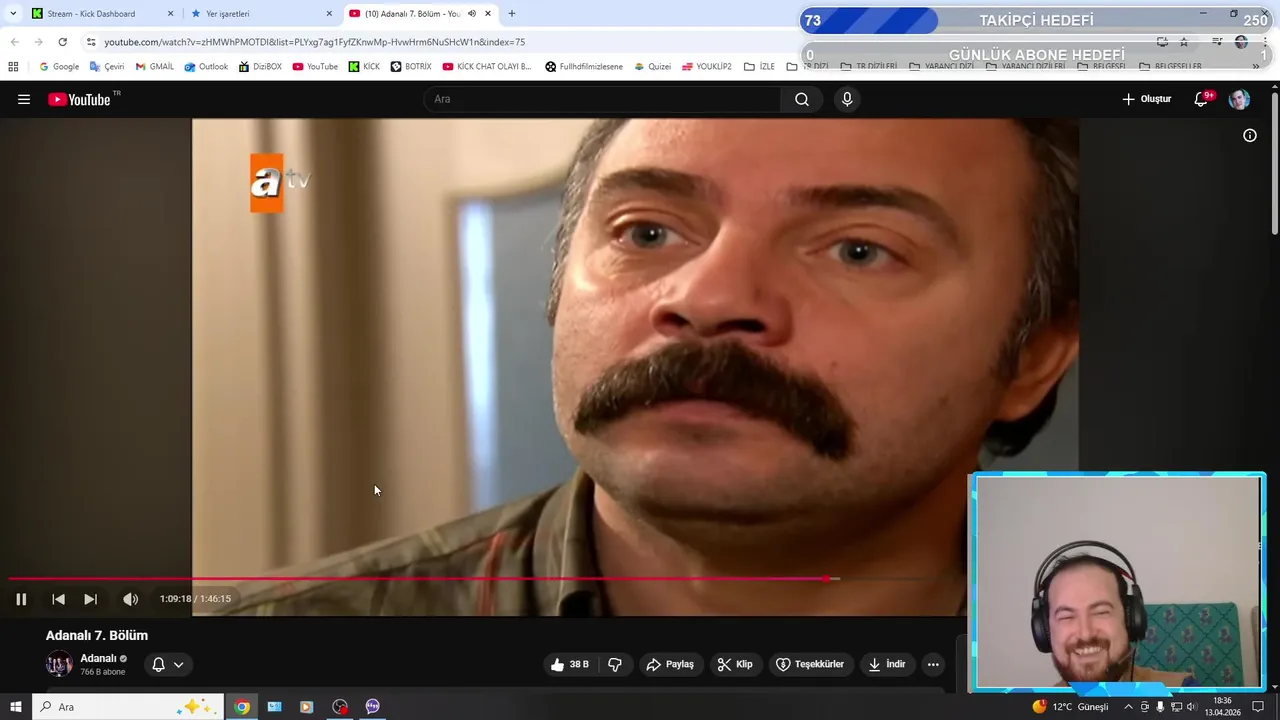
Task: Open more actions three-dot menu
Action: pos(933,664)
